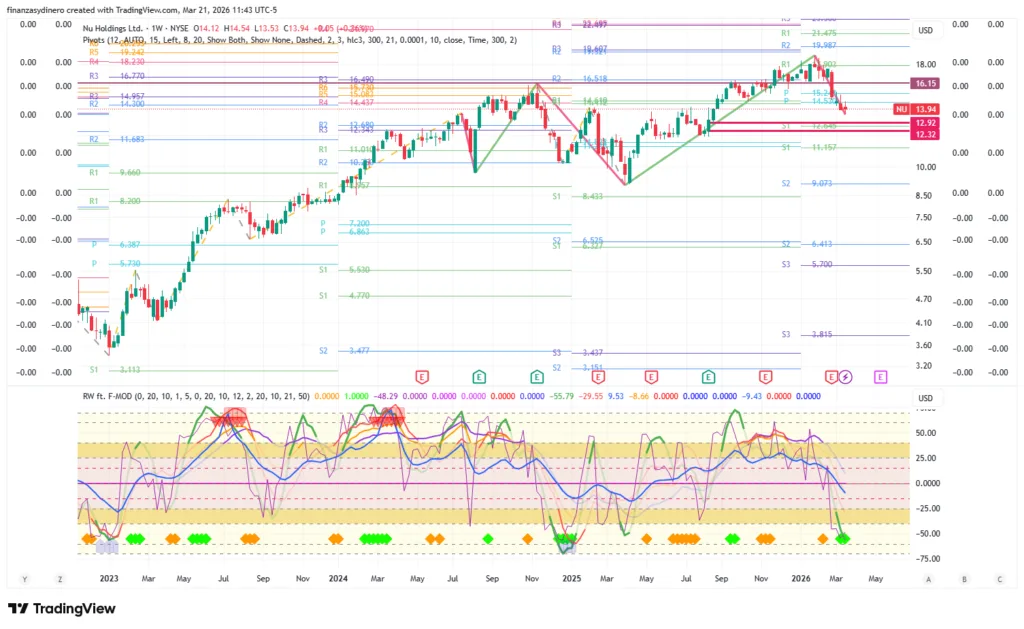Open the purple upcoming earnings marker near May 2026
Screen dimensions: 1024x629
[x=881, y=377]
